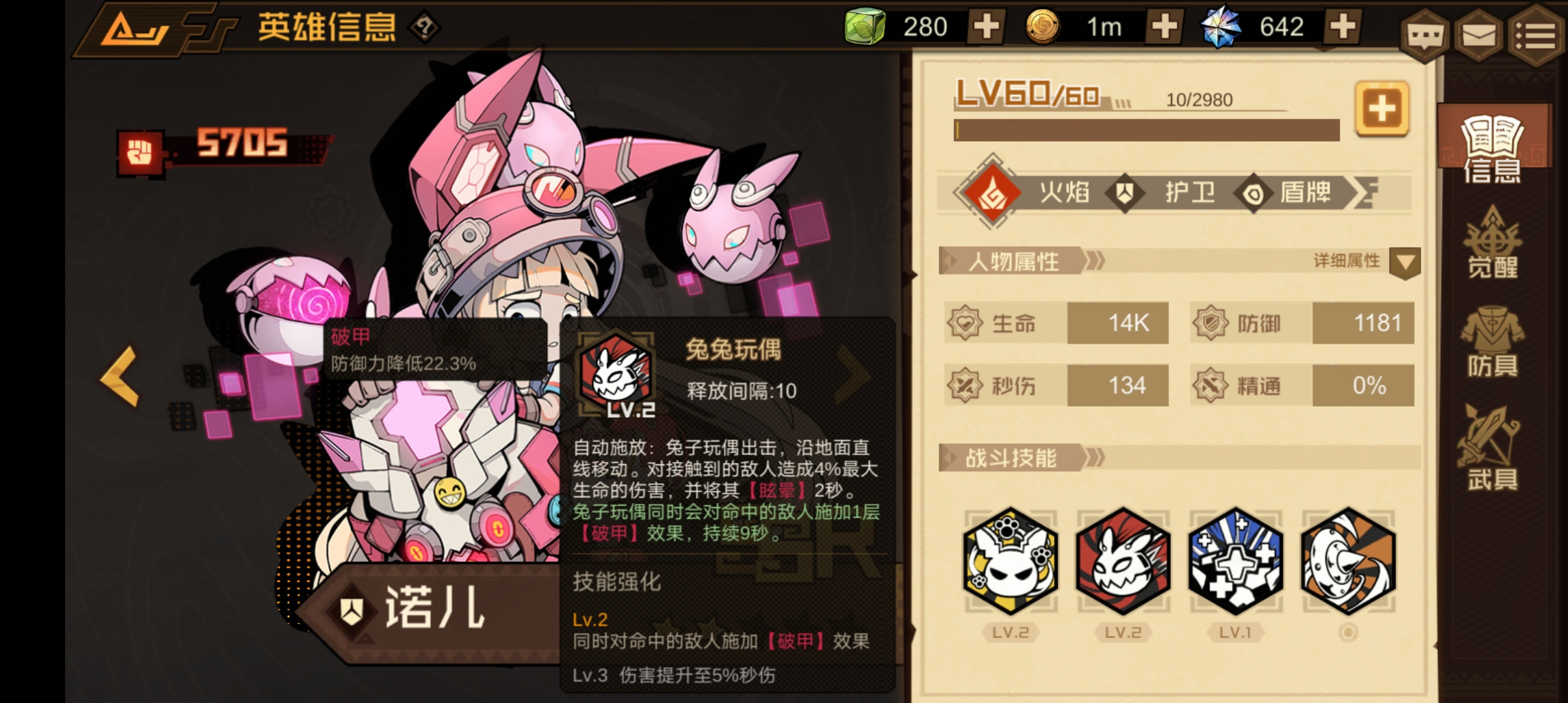Select the yellow paw rabbit skill icon
The width and height of the screenshot is (1568, 703).
[1010, 561]
